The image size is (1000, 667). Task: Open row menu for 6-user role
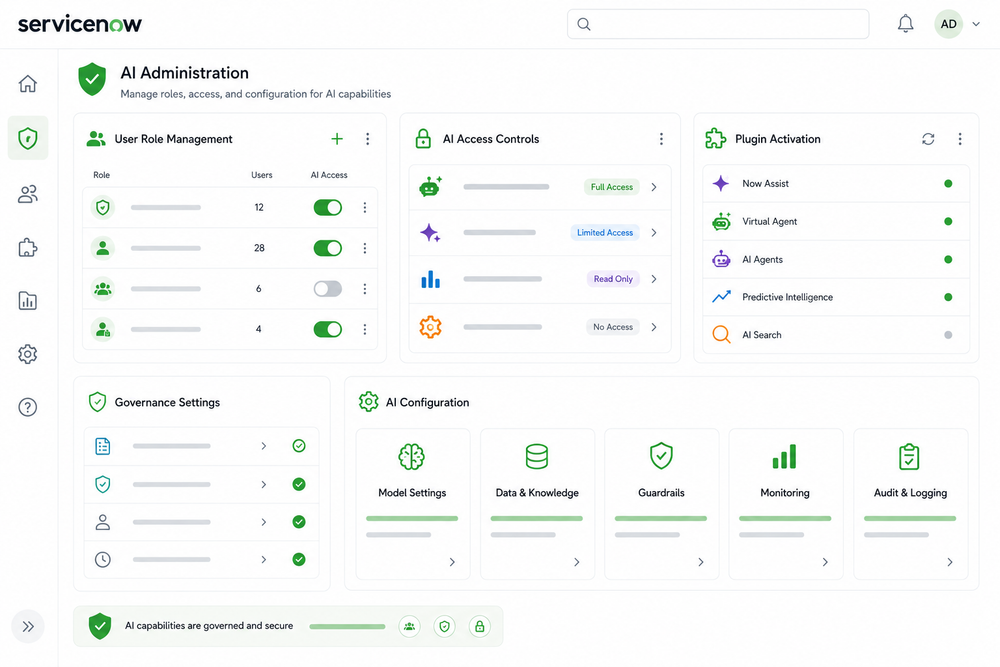[x=365, y=289]
